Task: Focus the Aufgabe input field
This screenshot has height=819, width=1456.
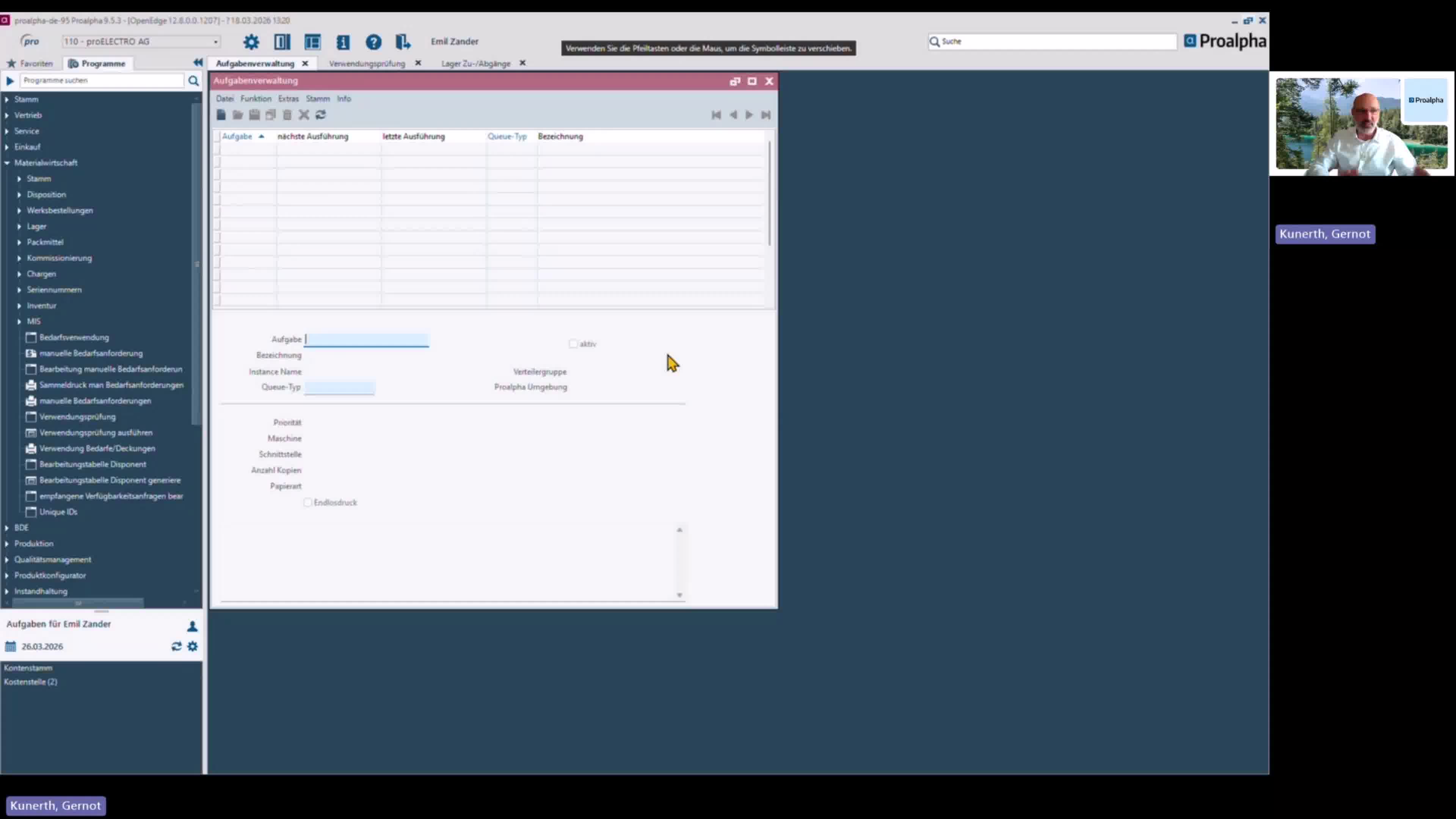Action: (x=366, y=339)
